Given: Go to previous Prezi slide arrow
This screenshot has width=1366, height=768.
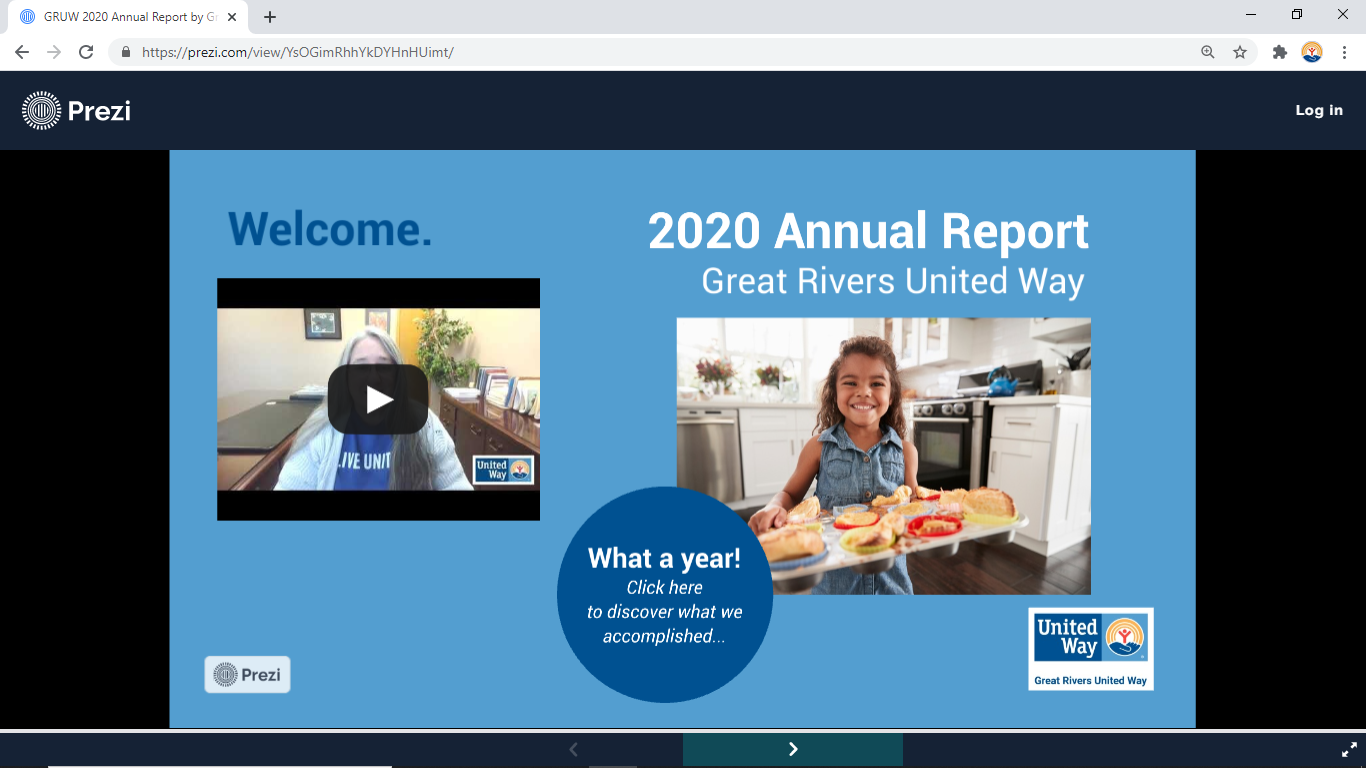Looking at the screenshot, I should [573, 749].
